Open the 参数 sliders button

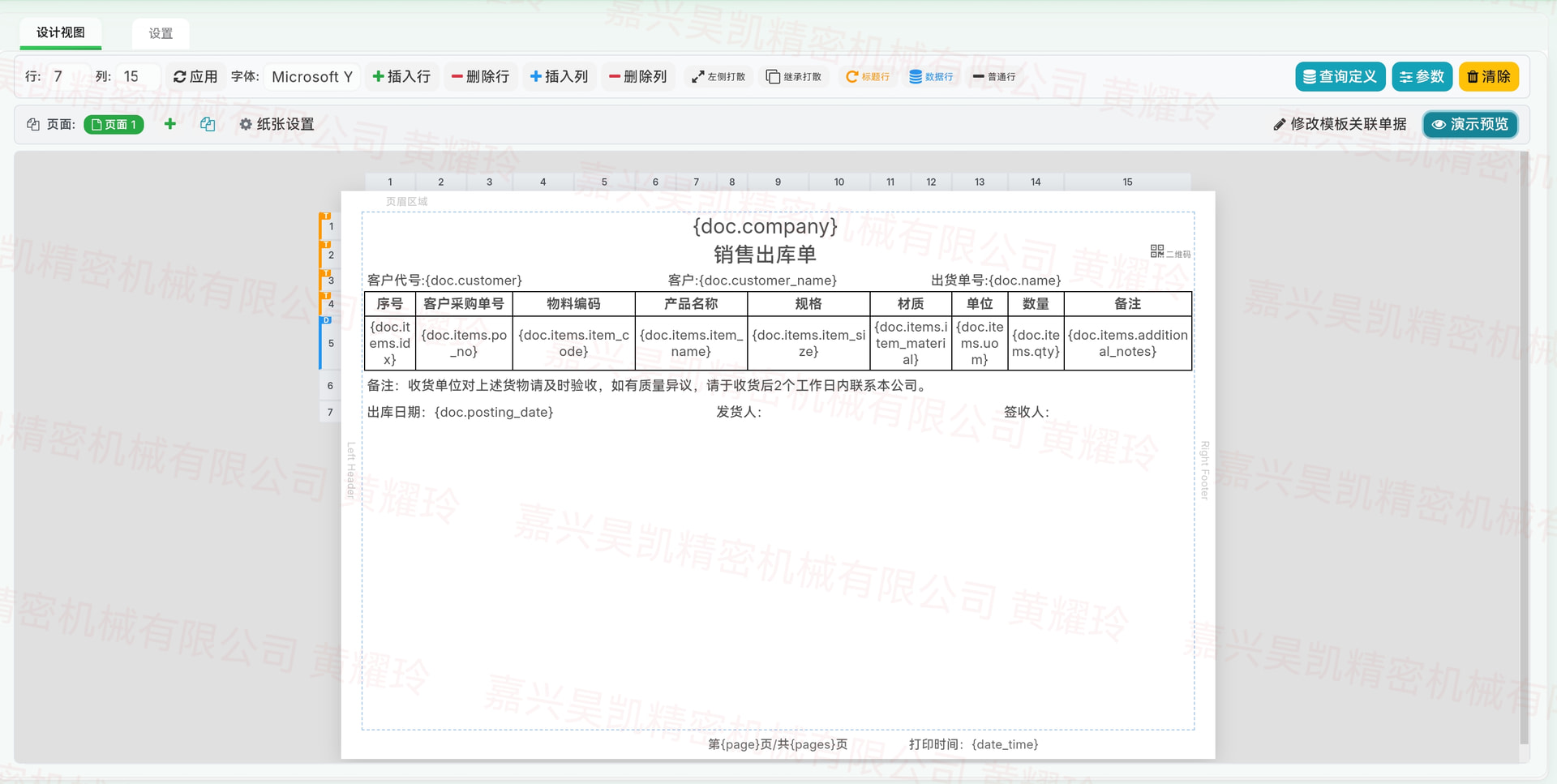pos(1422,76)
